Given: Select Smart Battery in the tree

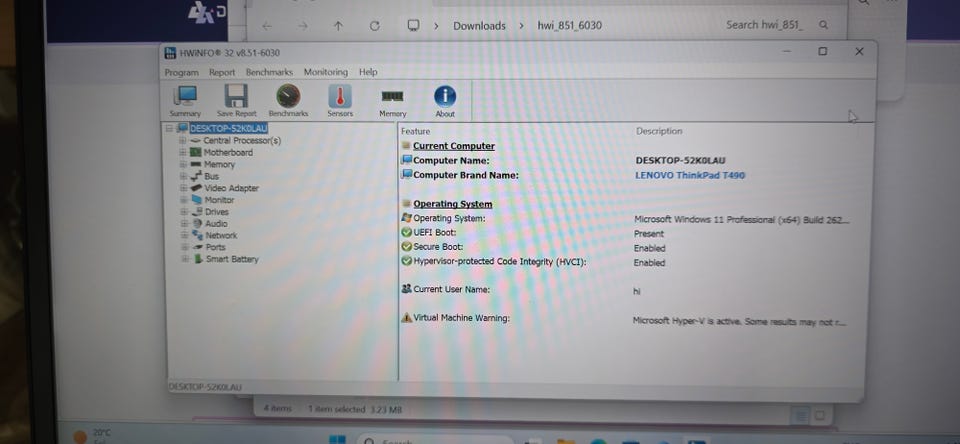Looking at the screenshot, I should pyautogui.click(x=232, y=259).
